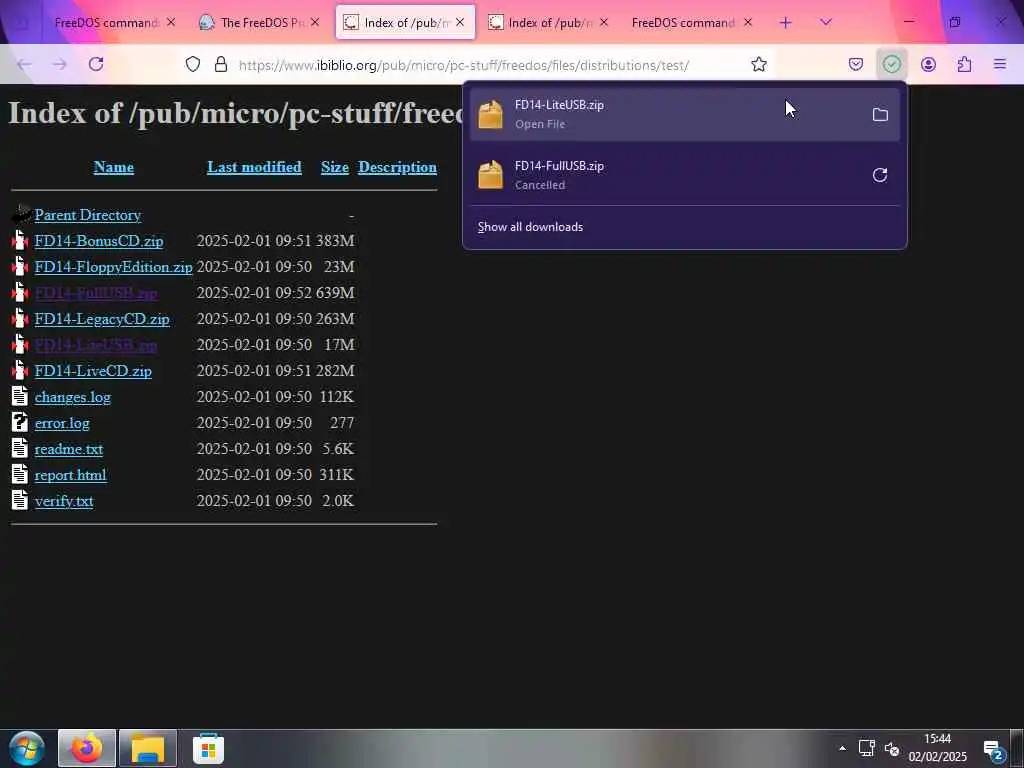
Task: Show FD14-LiteUSB.zip in its folder
Action: tap(880, 114)
